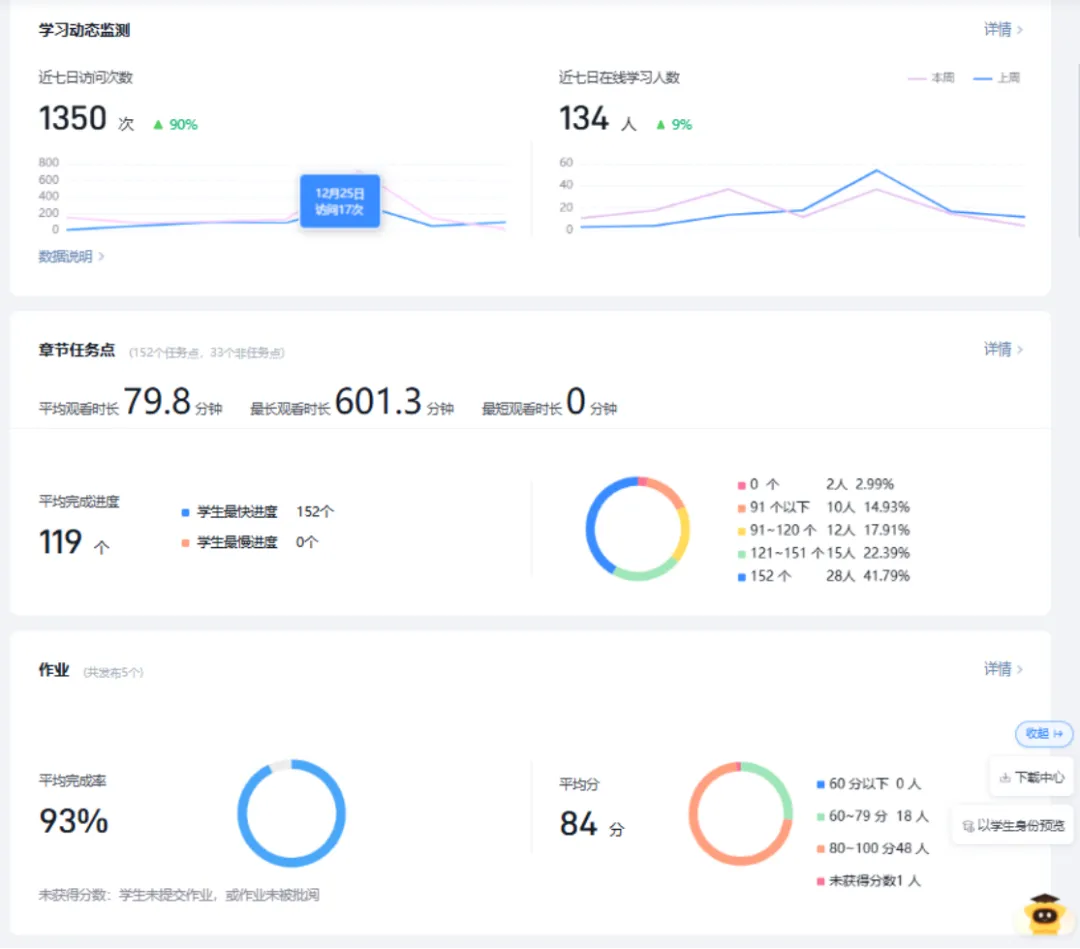
Task: Open the 数据说明 link
Action: click(71, 256)
